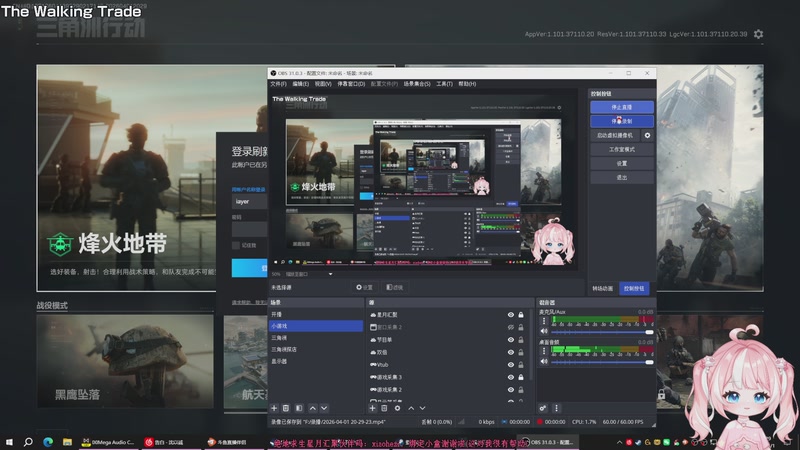
Task: Select the 小游戏 scene
Action: point(316,326)
